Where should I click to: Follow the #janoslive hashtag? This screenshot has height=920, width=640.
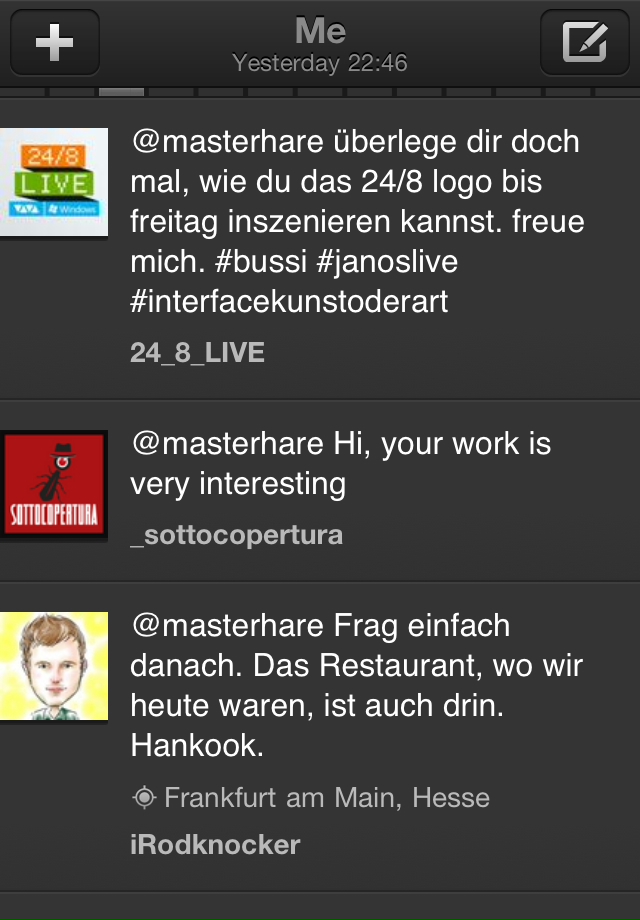click(x=387, y=262)
